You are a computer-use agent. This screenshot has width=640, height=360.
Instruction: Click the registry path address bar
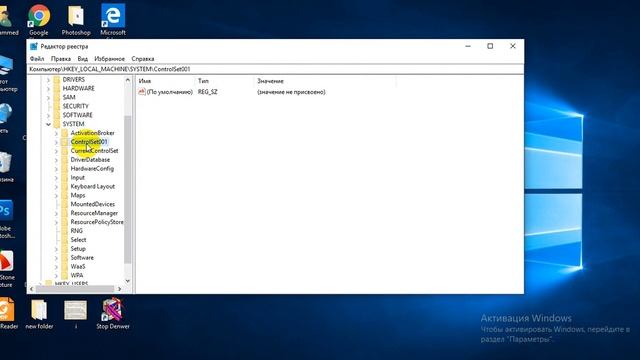point(276,69)
